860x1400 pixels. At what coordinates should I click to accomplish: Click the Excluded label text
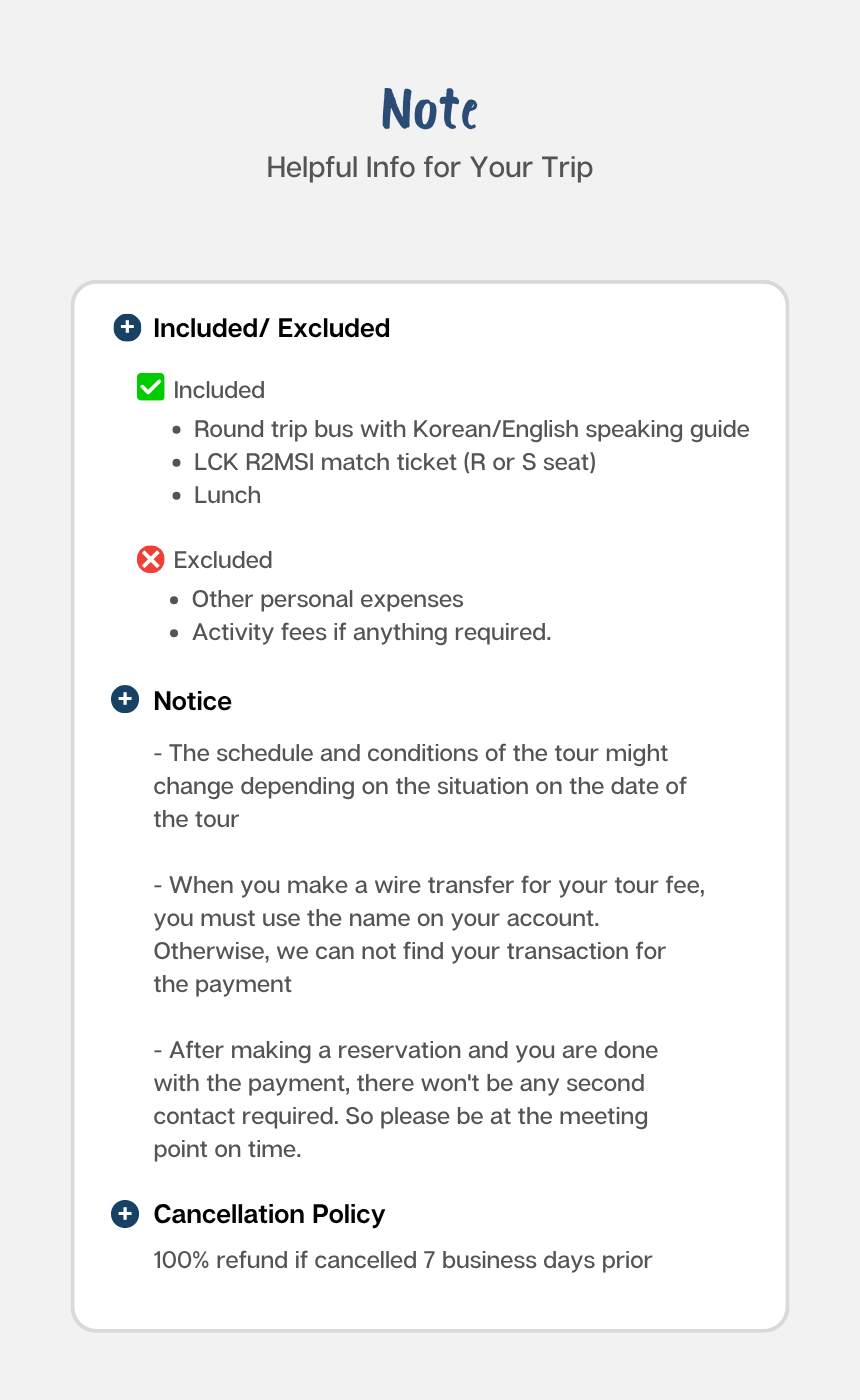(223, 560)
